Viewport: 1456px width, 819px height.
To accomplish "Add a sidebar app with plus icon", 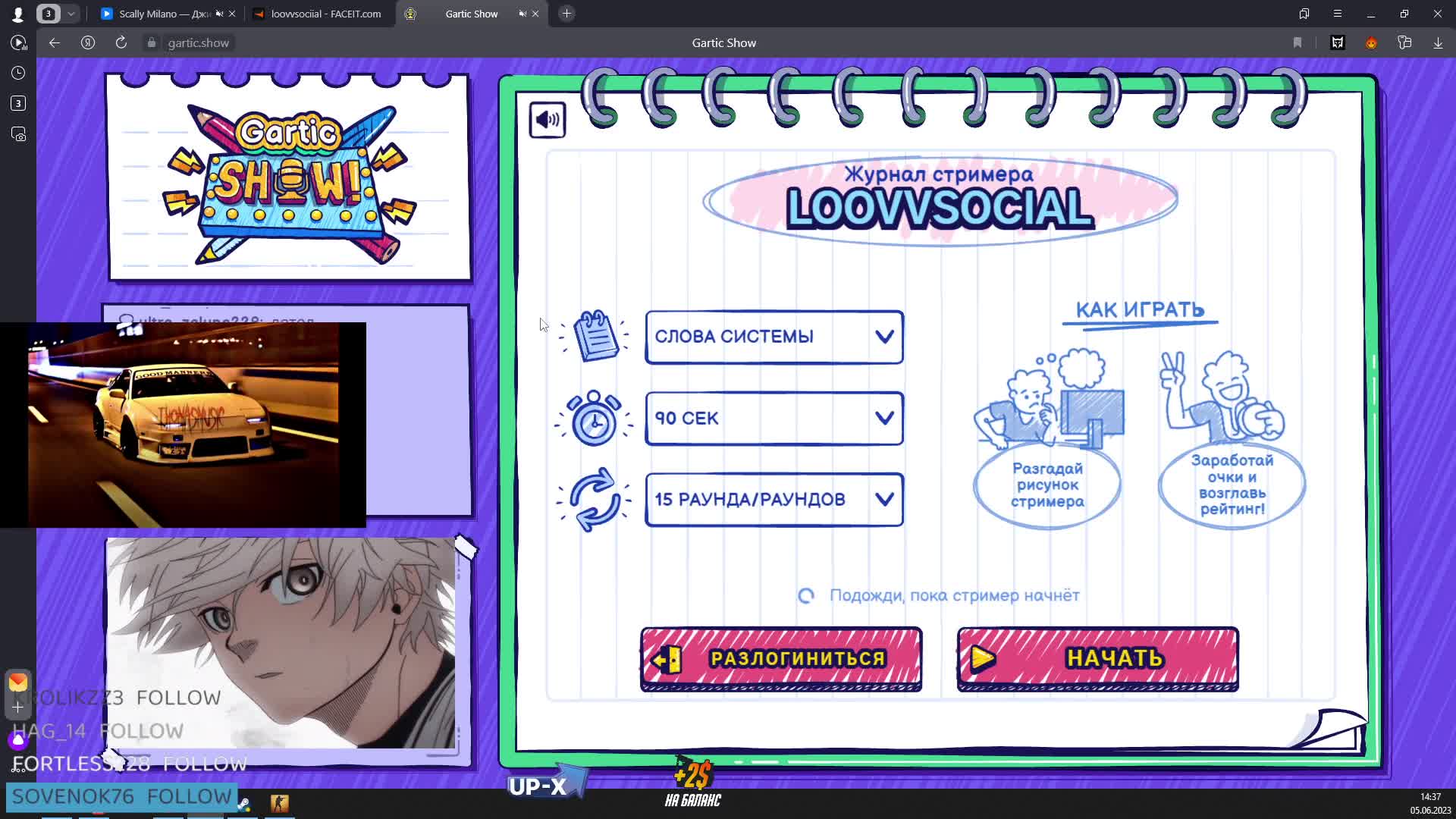I will point(17,707).
